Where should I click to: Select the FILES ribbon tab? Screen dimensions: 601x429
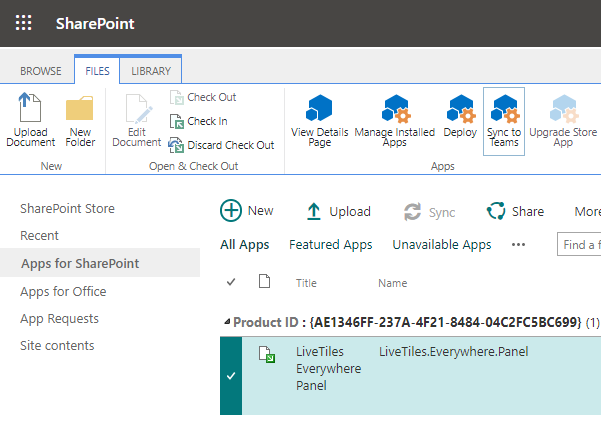(97, 71)
